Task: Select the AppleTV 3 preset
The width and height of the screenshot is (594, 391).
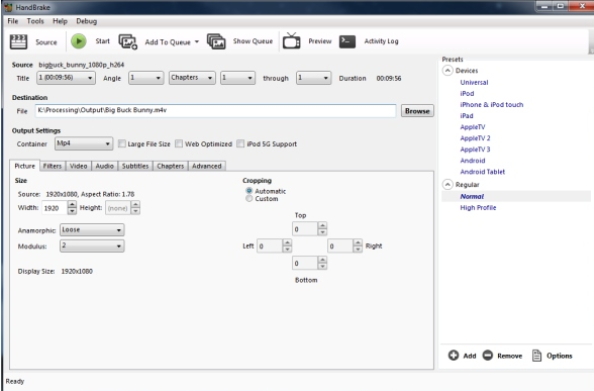Action: 475,149
